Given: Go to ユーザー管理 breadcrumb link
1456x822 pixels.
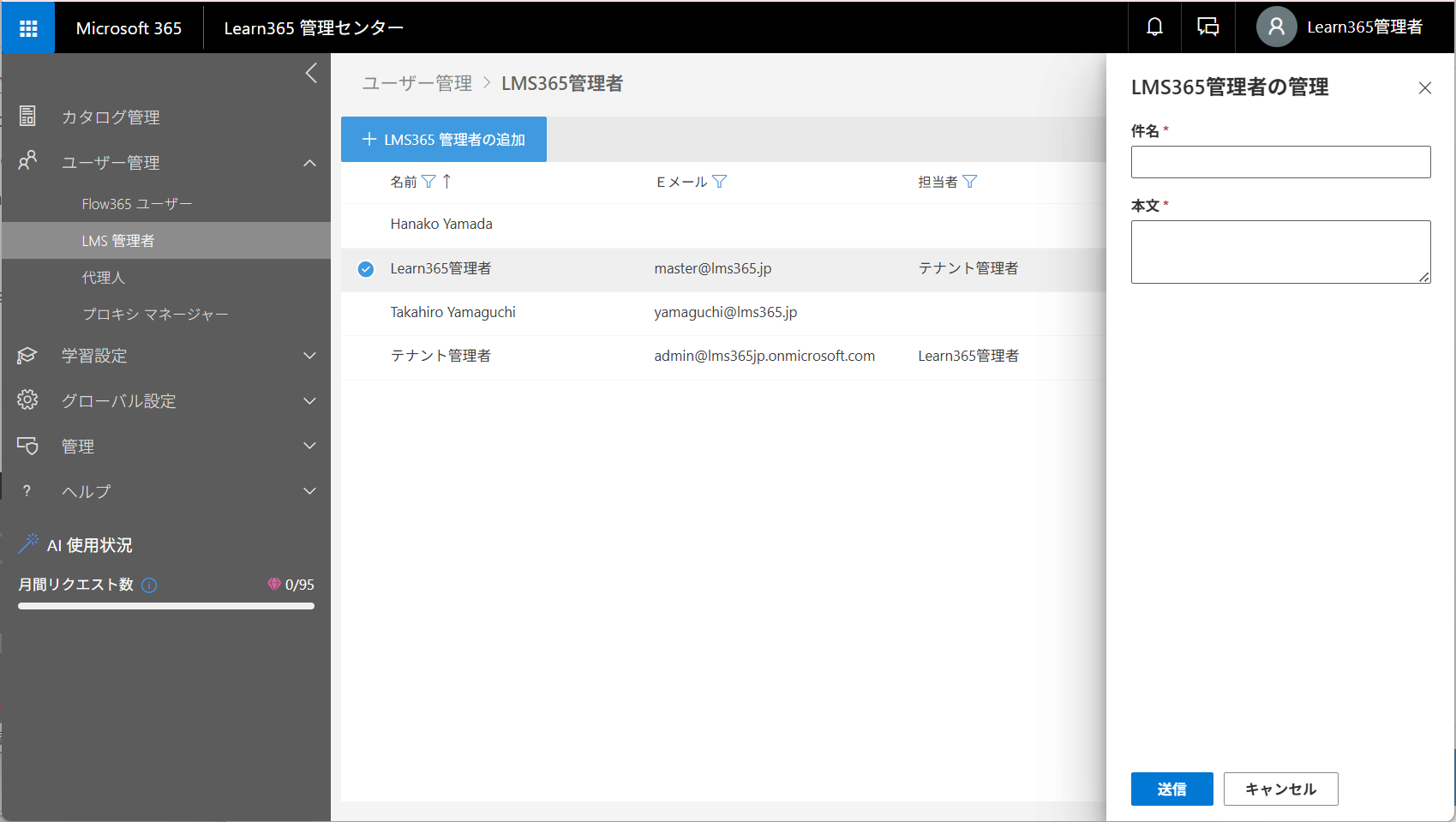Looking at the screenshot, I should click(x=417, y=84).
